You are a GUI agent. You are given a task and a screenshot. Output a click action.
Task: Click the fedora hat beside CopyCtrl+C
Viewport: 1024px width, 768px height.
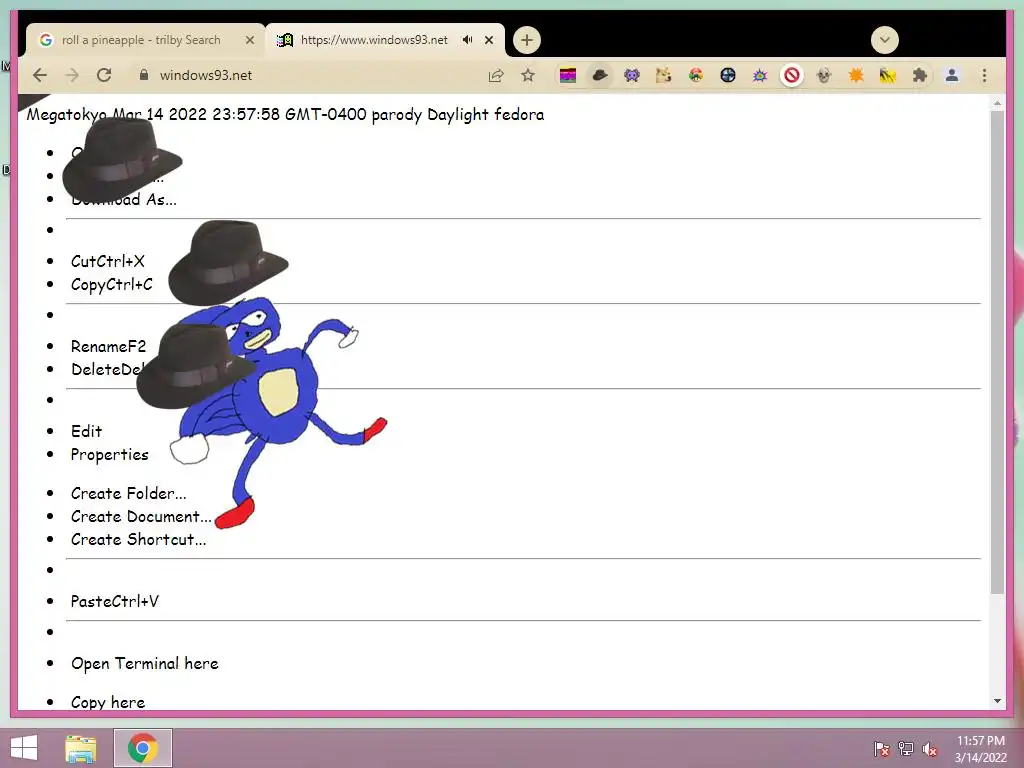(x=228, y=263)
